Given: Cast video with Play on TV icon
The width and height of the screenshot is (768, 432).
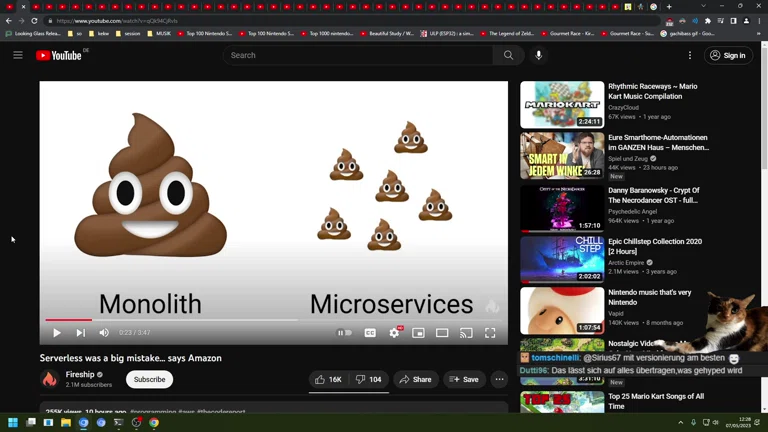Looking at the screenshot, I should click(466, 333).
